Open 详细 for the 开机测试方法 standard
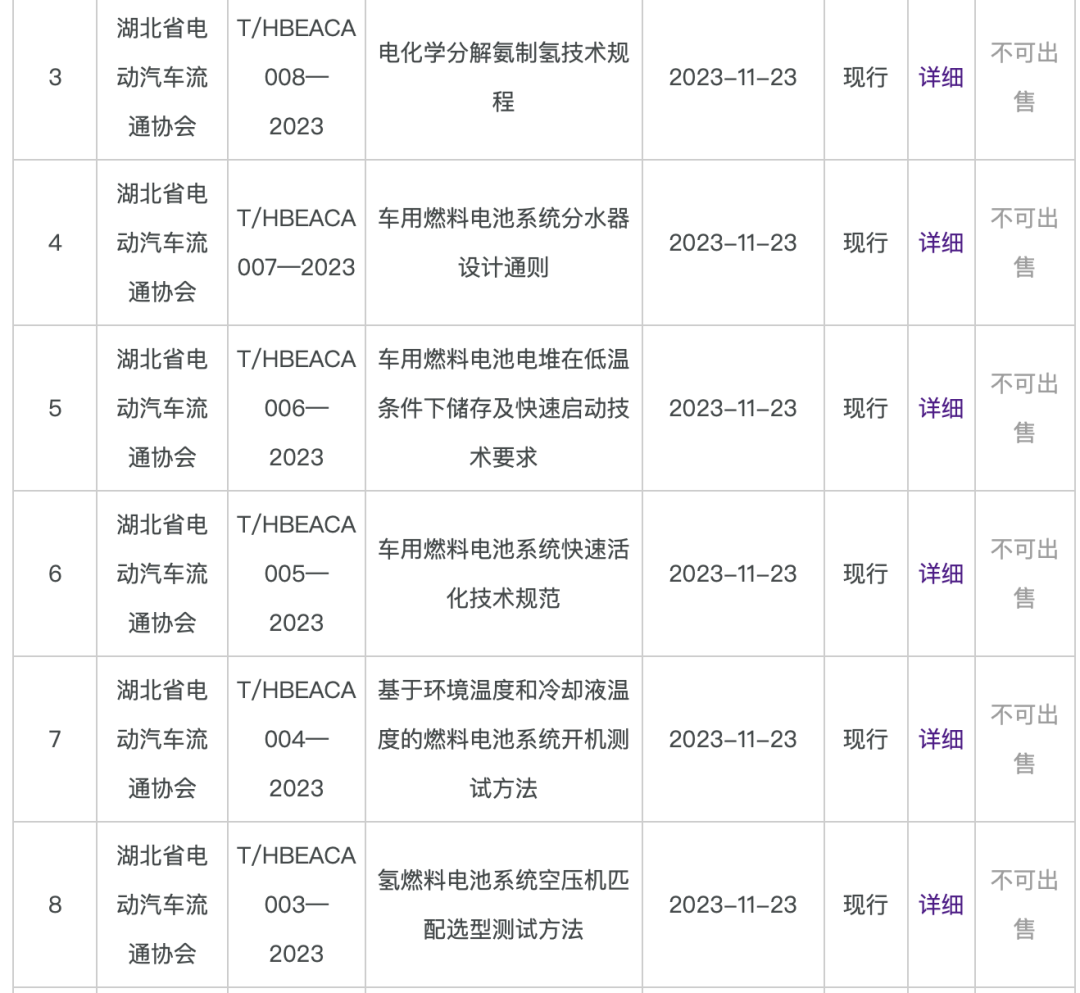The height and width of the screenshot is (993, 1080). (x=939, y=740)
